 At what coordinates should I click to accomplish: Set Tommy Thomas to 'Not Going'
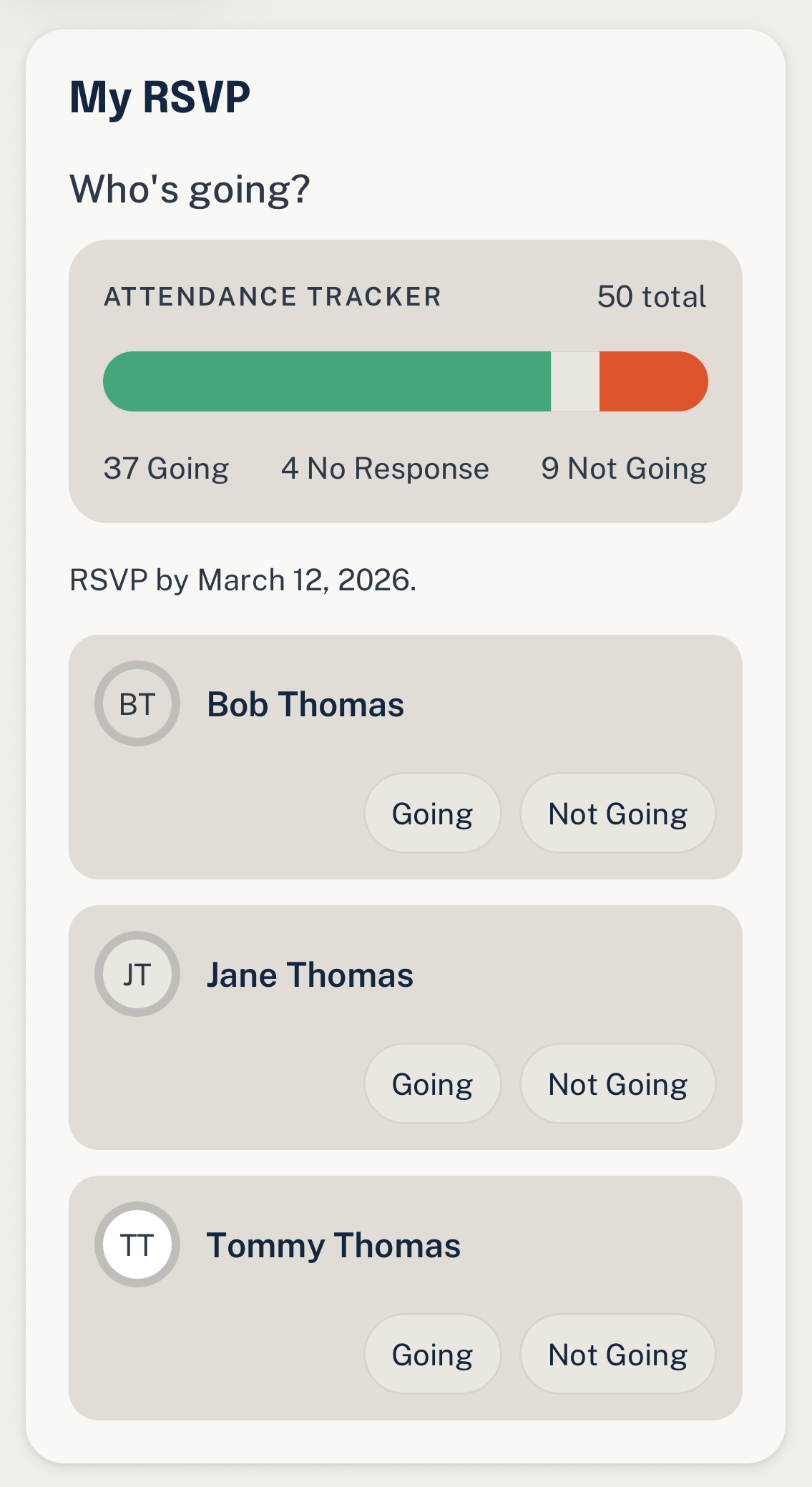(617, 1354)
